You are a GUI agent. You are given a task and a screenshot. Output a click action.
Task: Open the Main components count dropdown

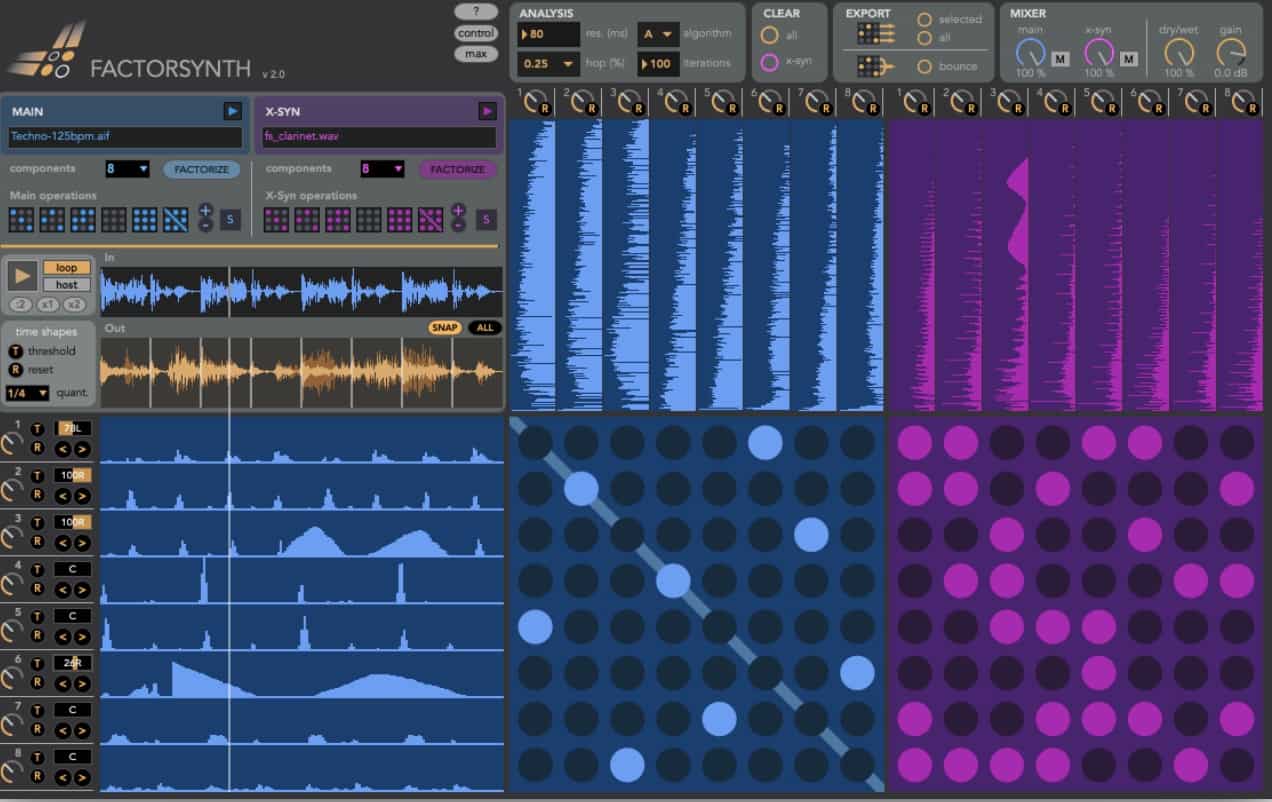tap(128, 169)
